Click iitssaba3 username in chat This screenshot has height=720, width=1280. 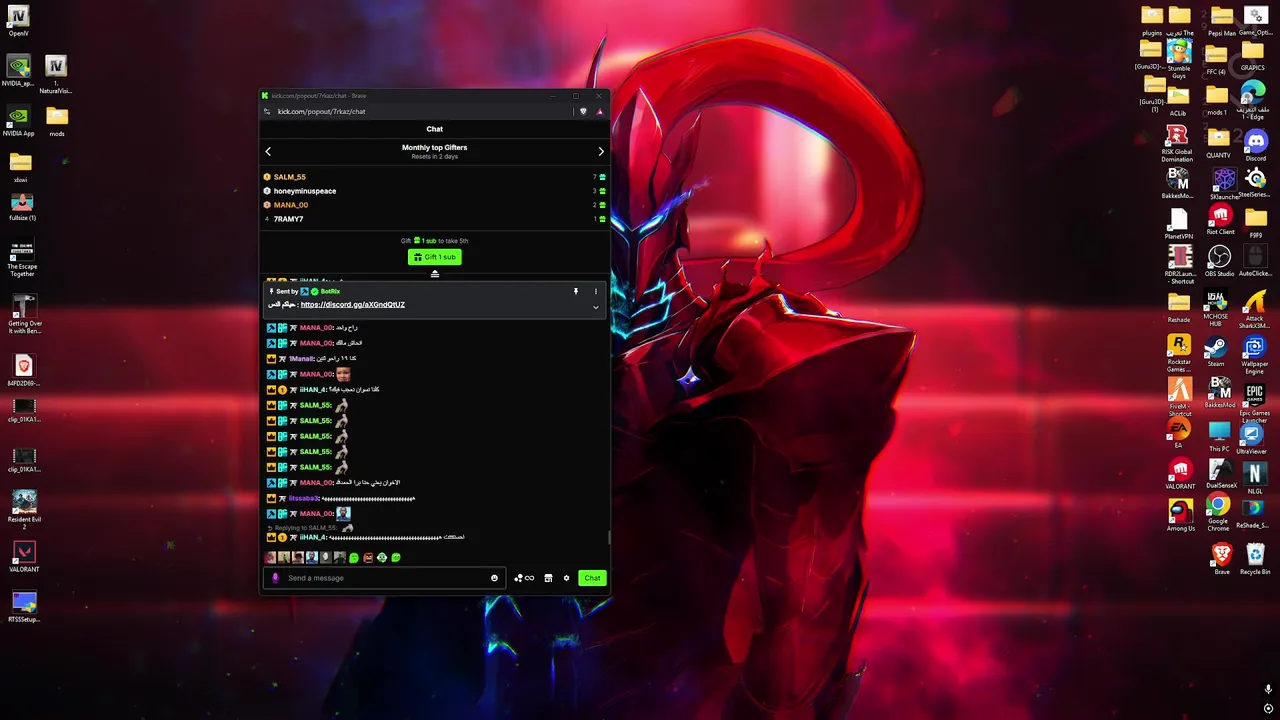(x=304, y=498)
